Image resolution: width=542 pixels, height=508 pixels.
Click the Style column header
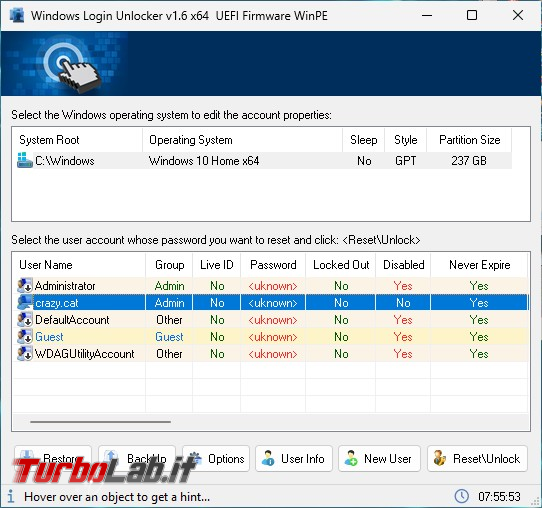tap(406, 140)
